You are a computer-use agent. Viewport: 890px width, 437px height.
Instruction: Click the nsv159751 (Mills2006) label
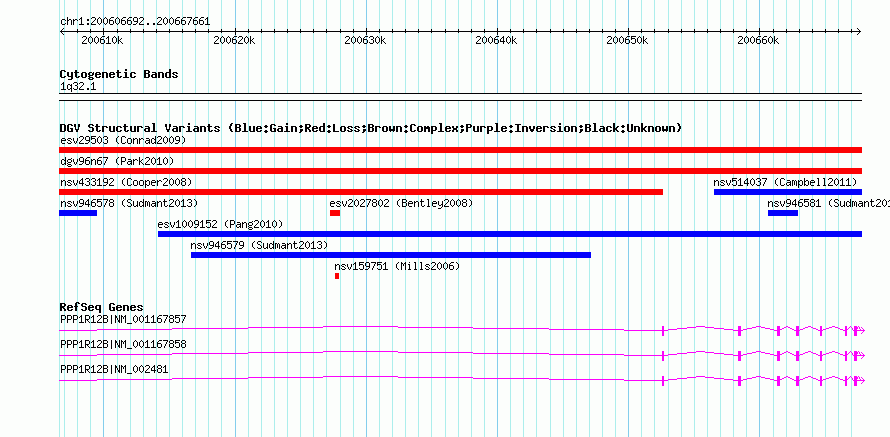[397, 266]
